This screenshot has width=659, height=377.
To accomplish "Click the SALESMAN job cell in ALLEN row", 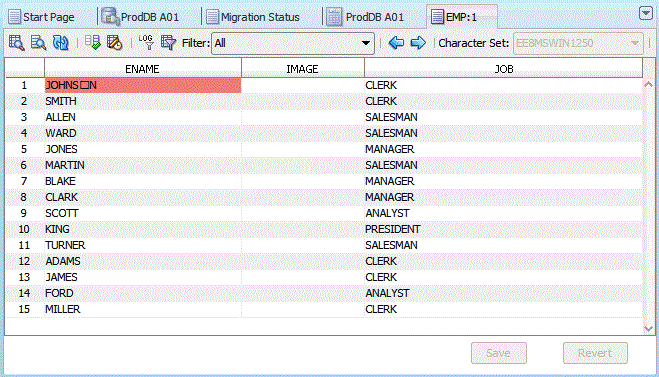I will [x=503, y=117].
